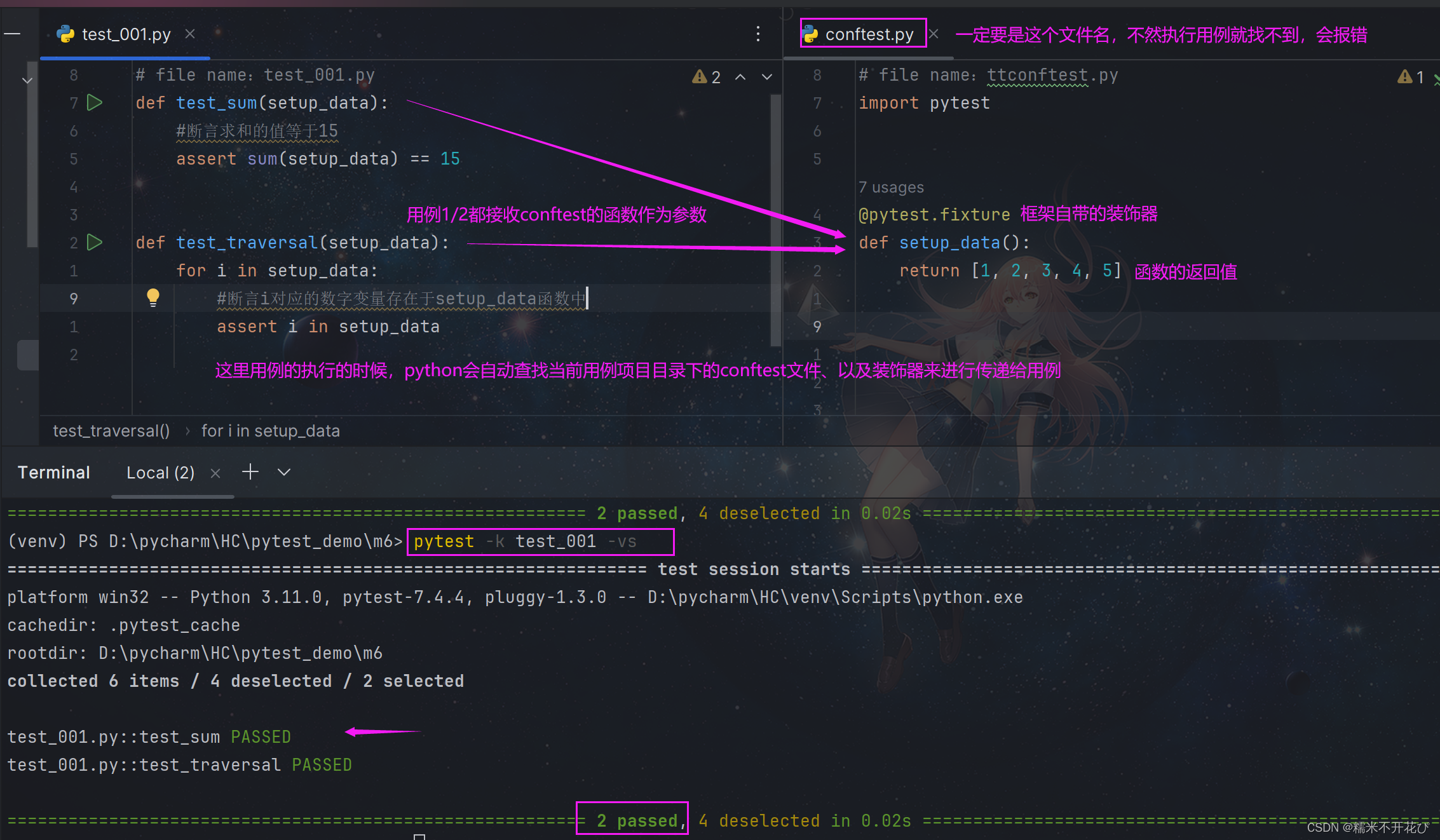Click the yellow lightbulb quick-fix icon
The width and height of the screenshot is (1440, 840).
(153, 297)
